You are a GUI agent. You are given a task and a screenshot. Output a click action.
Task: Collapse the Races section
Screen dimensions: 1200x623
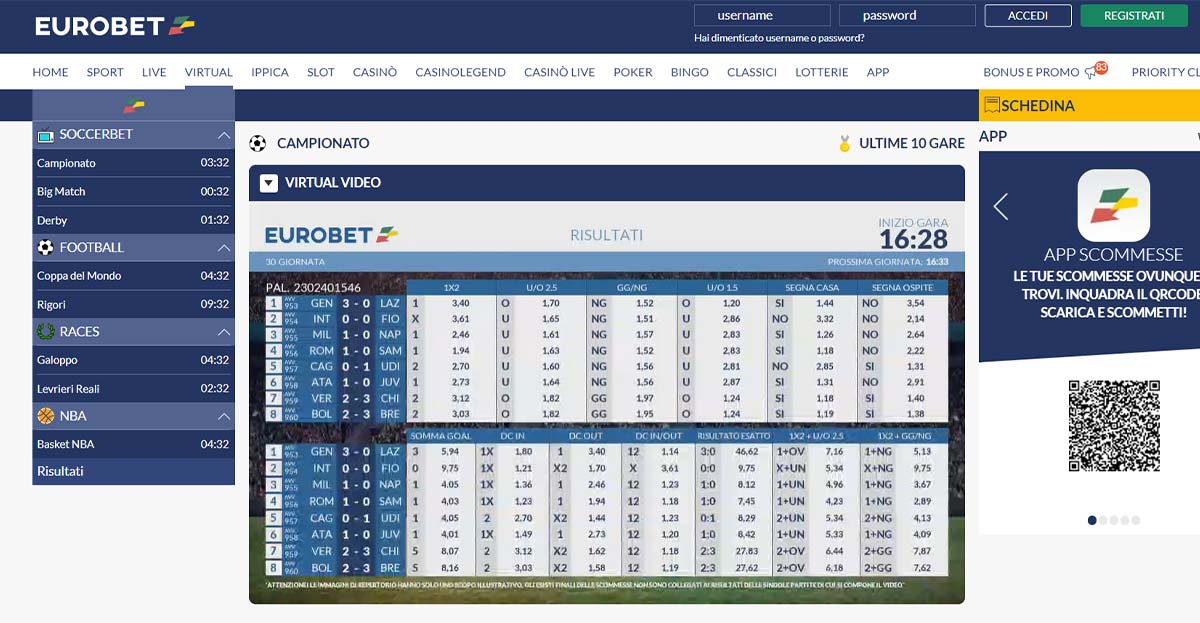(x=223, y=332)
